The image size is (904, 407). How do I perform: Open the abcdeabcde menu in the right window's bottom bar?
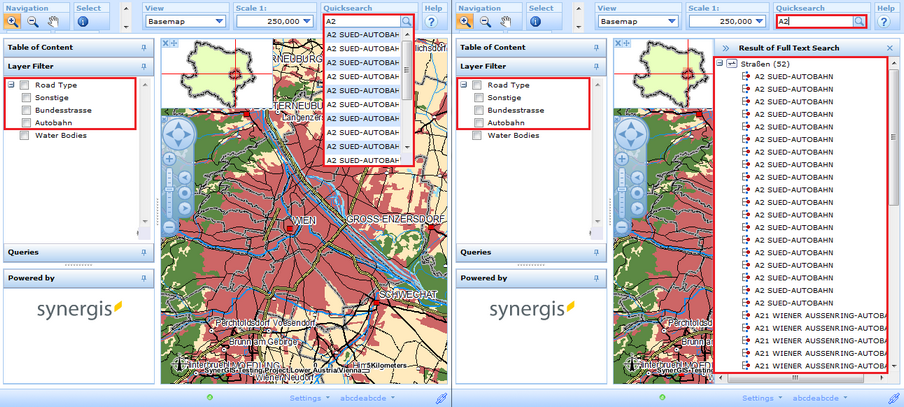pyautogui.click(x=817, y=398)
